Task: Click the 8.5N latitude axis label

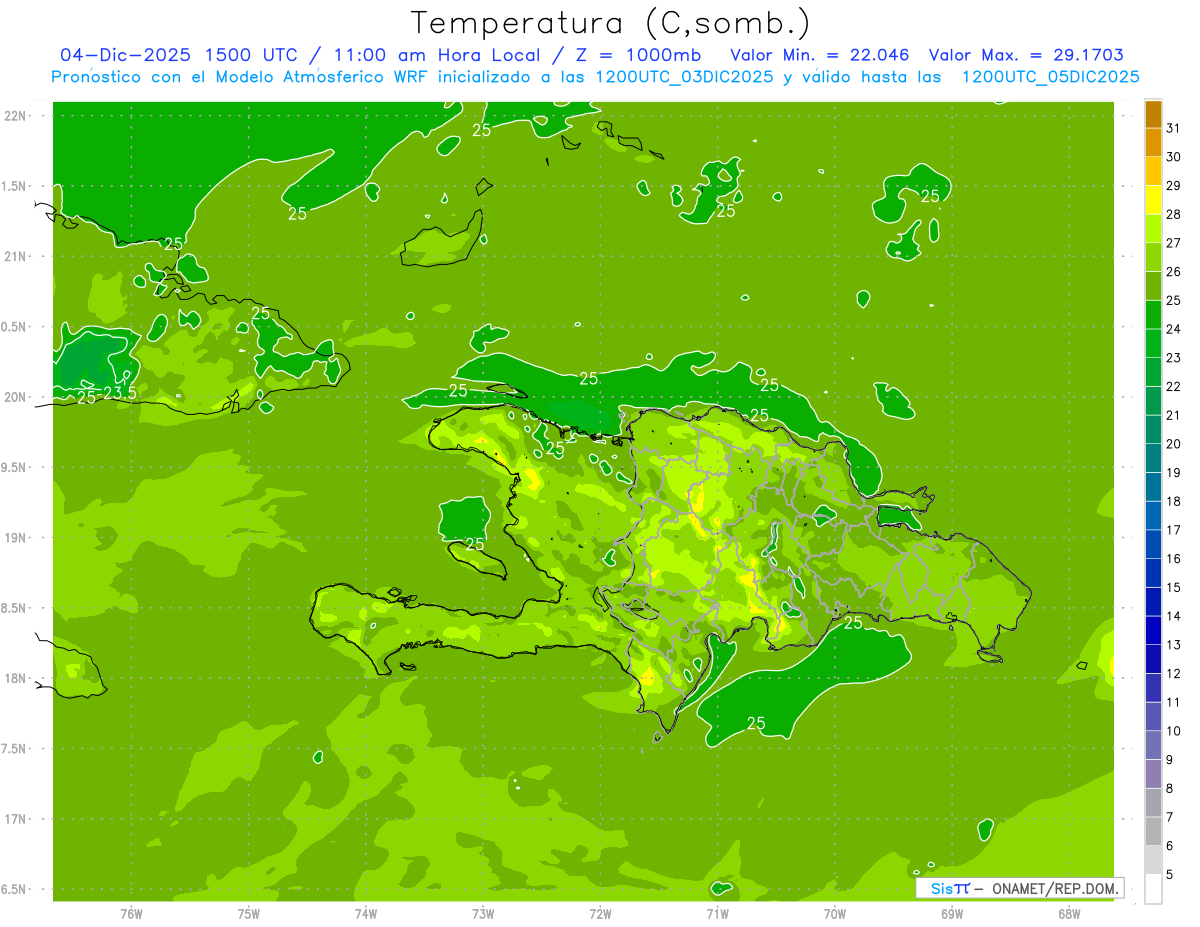Action: (15, 608)
